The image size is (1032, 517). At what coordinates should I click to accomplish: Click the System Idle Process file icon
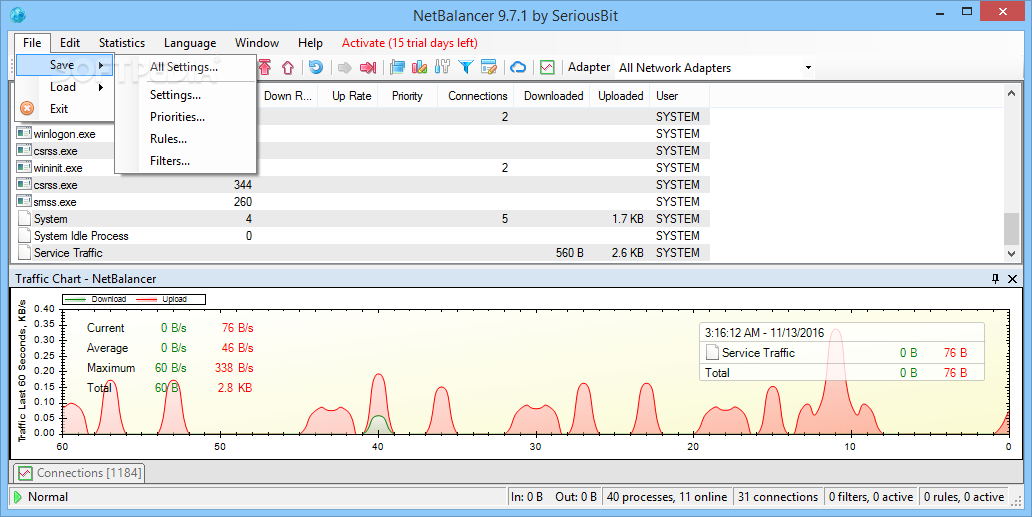click(x=24, y=235)
